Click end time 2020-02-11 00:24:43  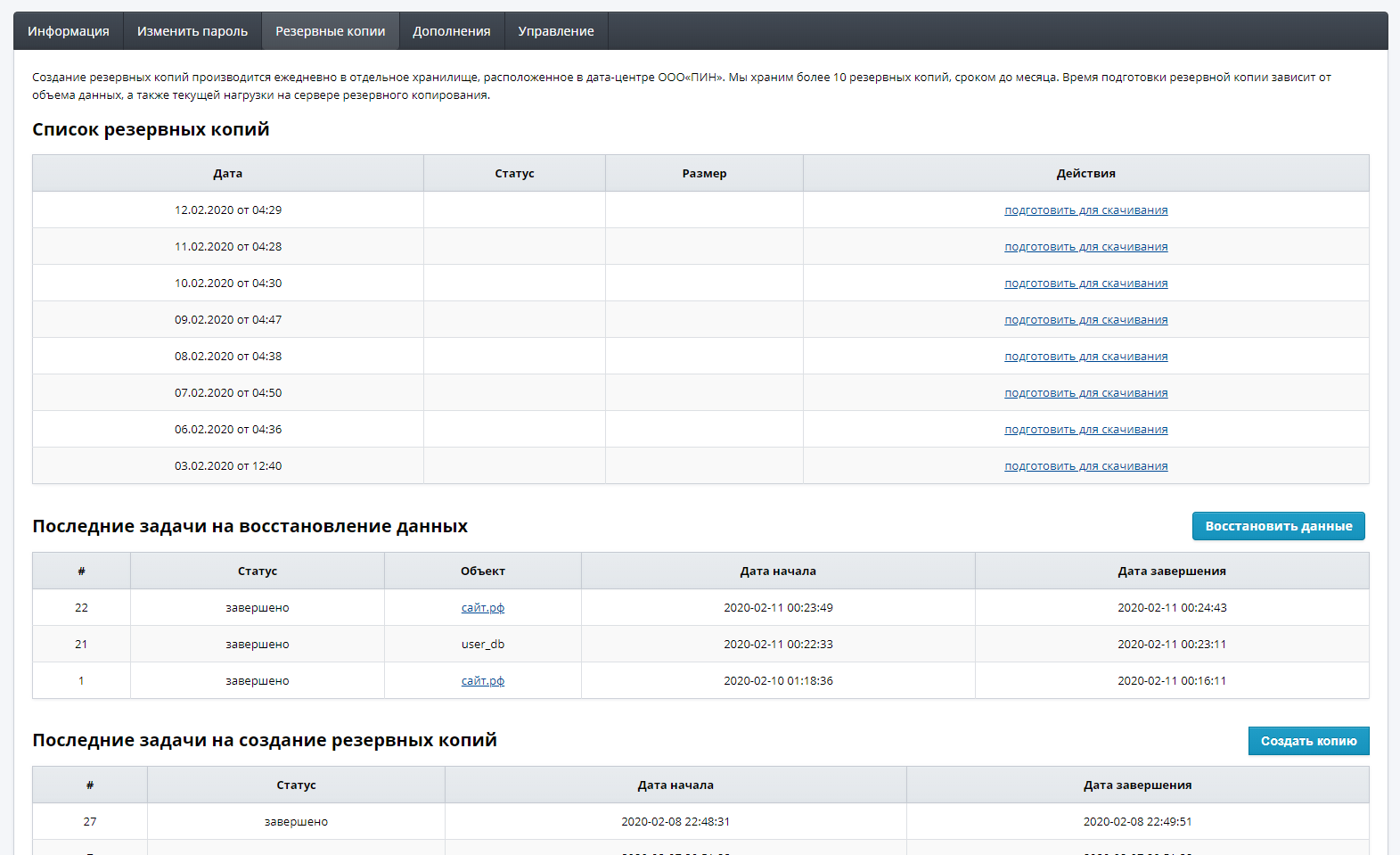coord(1172,608)
